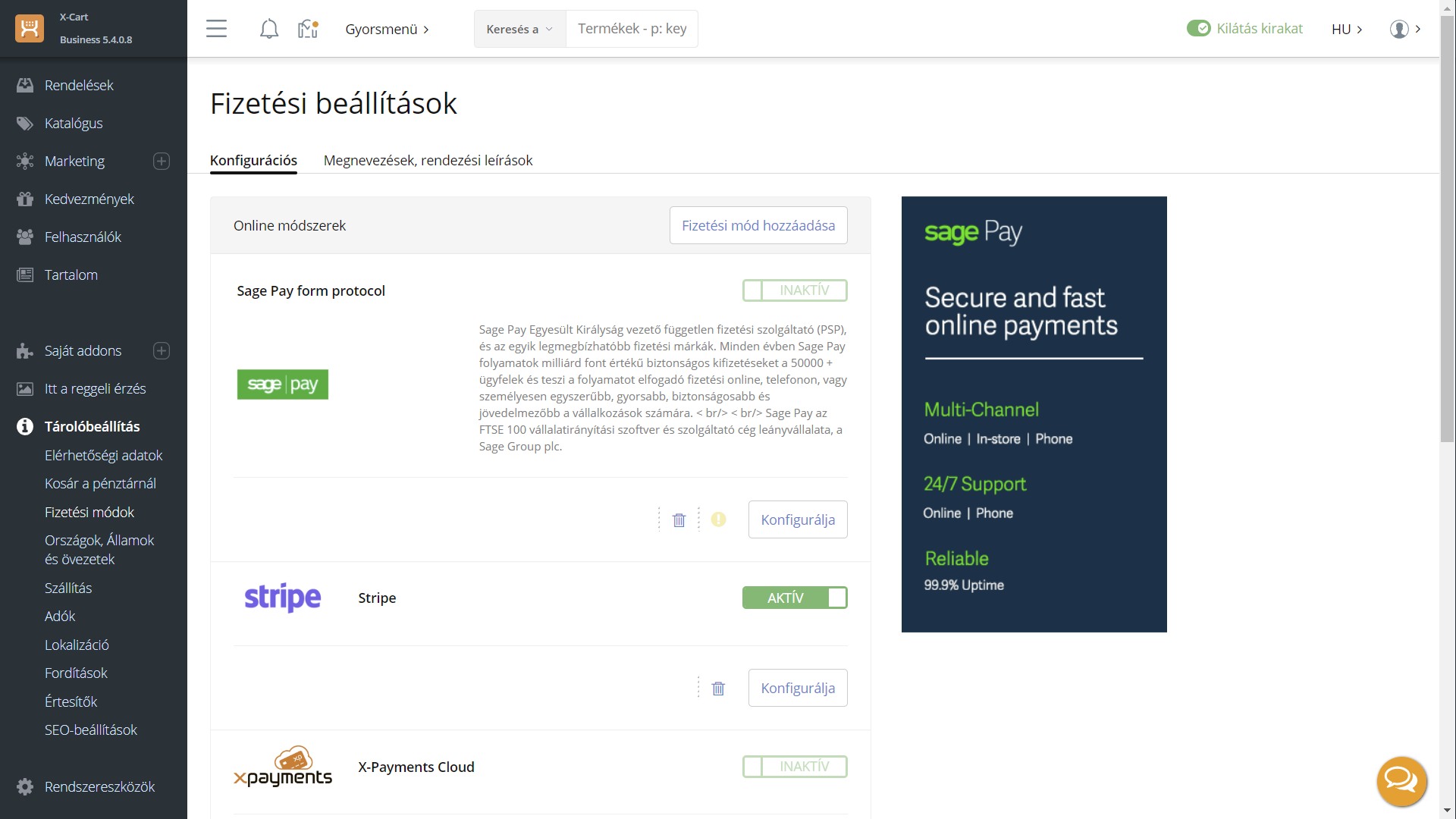Open Országok, Államok és övezetek item
The image size is (1456, 819).
point(99,550)
